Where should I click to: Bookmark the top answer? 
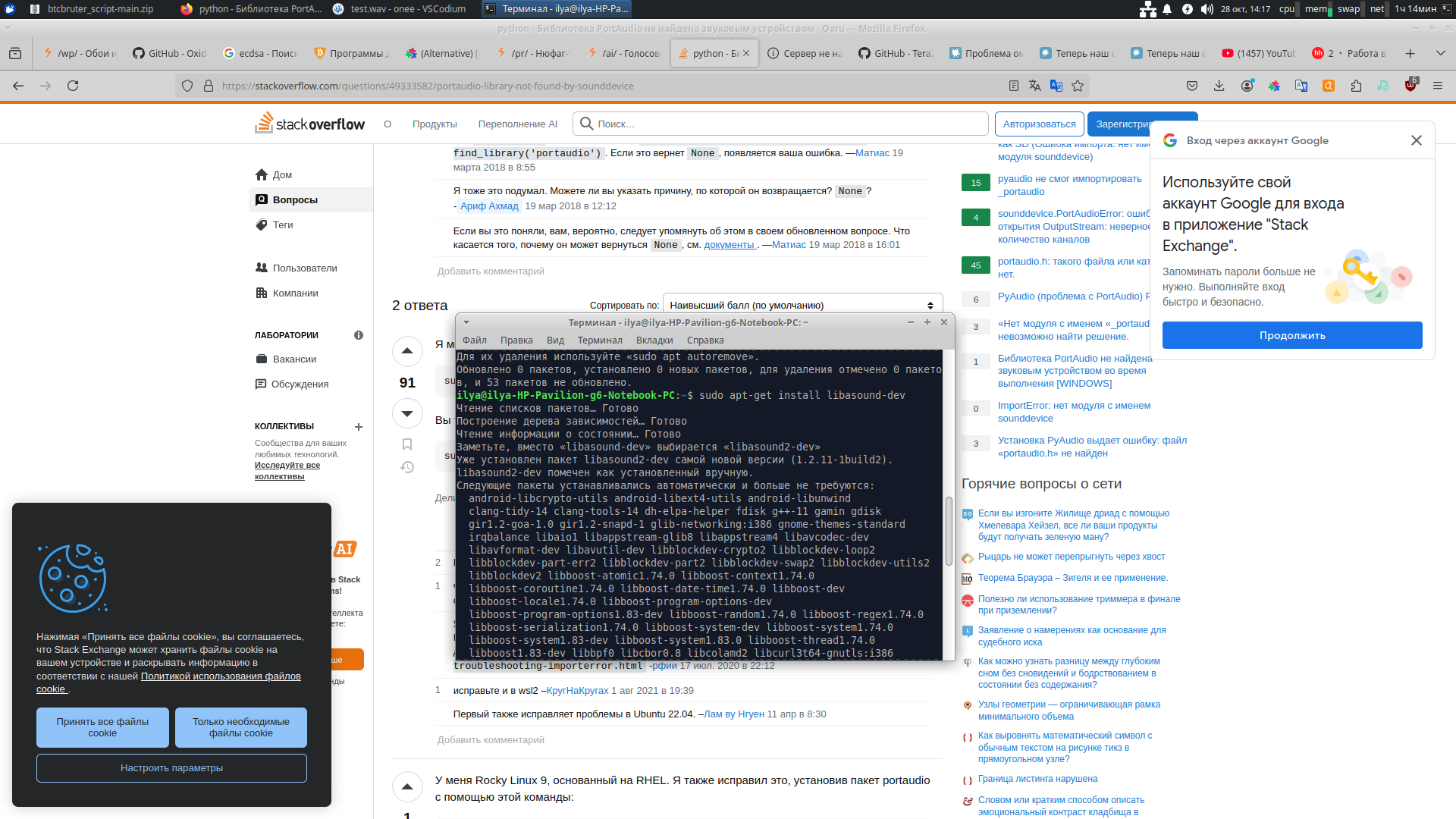(x=407, y=444)
